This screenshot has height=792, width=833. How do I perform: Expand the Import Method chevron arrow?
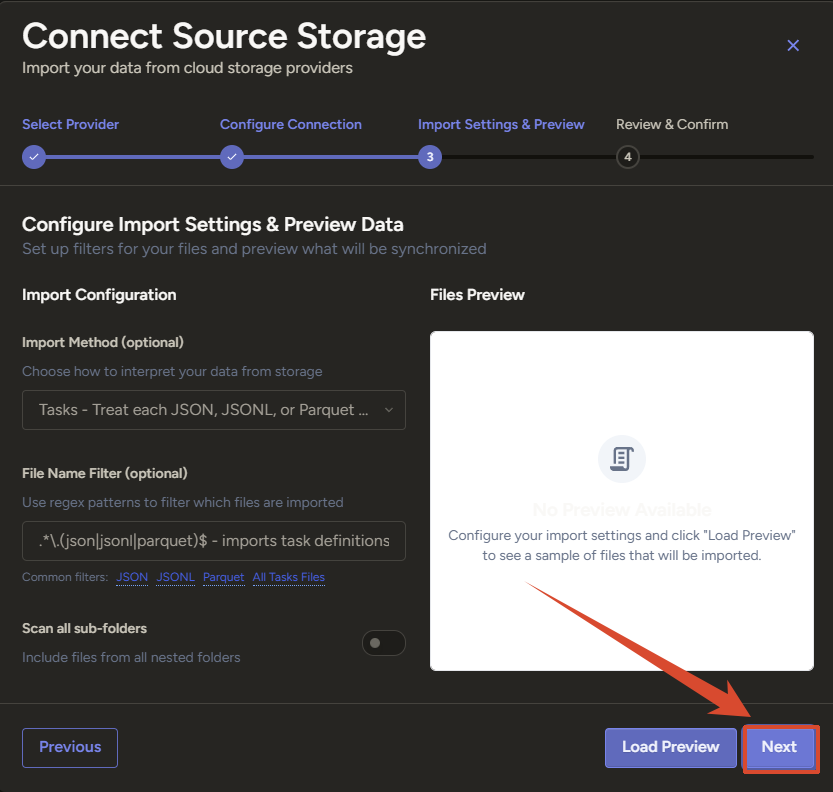[x=389, y=410]
